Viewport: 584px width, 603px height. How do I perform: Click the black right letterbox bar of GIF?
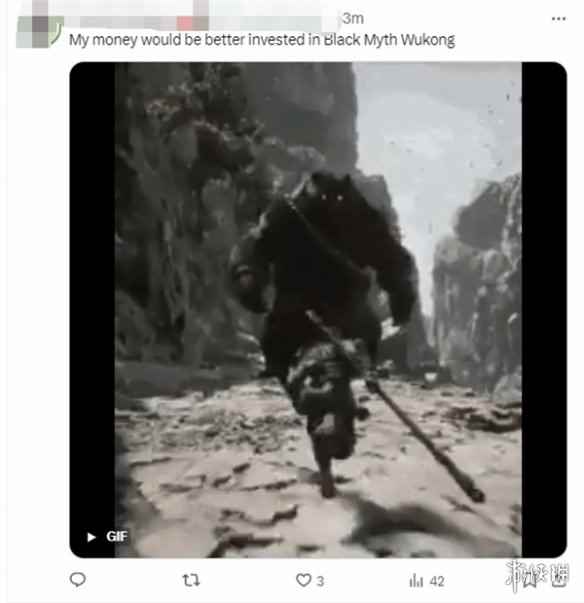click(x=544, y=310)
